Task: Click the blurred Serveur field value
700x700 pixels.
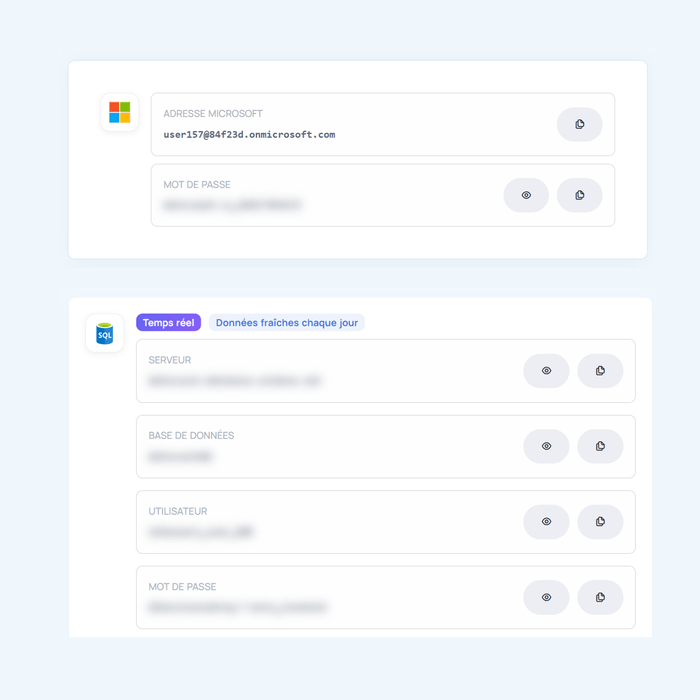Action: [234, 381]
